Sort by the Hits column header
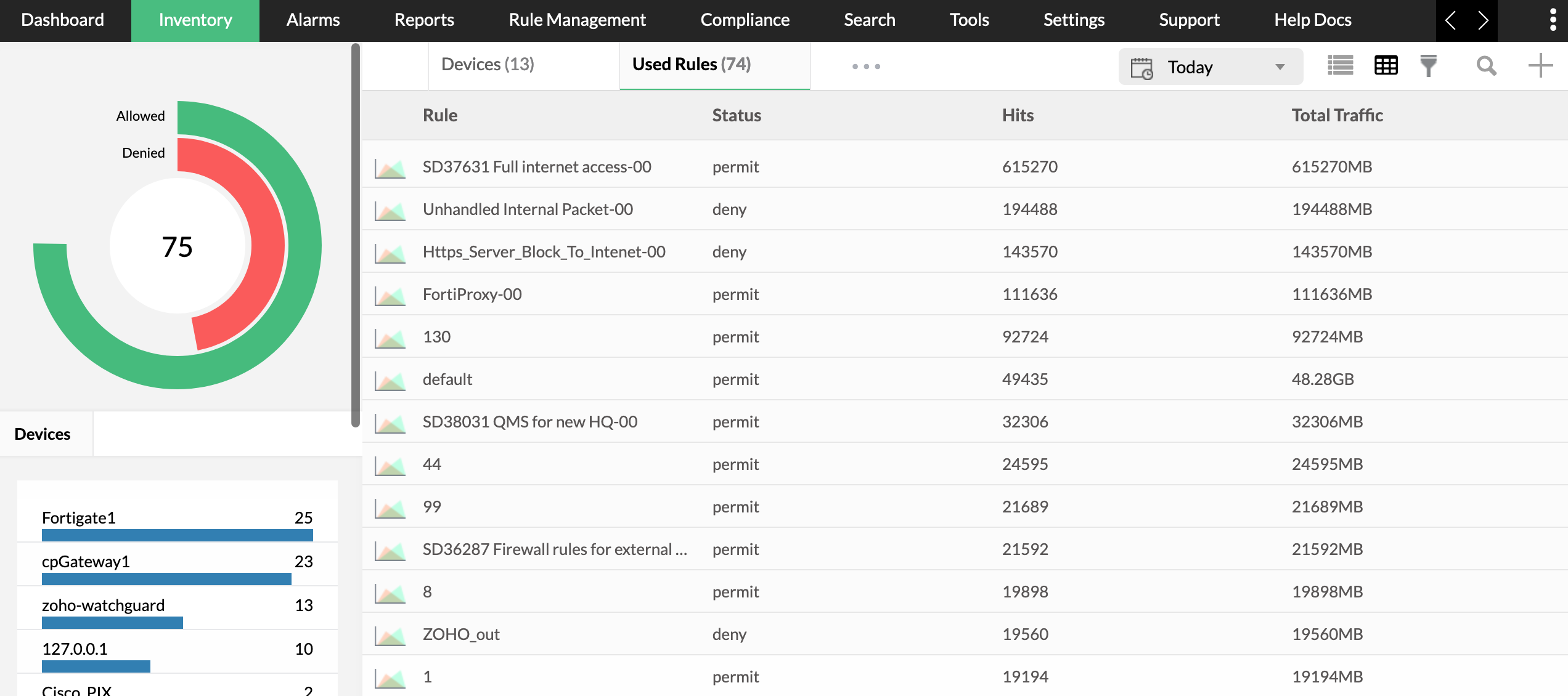 (x=1017, y=115)
